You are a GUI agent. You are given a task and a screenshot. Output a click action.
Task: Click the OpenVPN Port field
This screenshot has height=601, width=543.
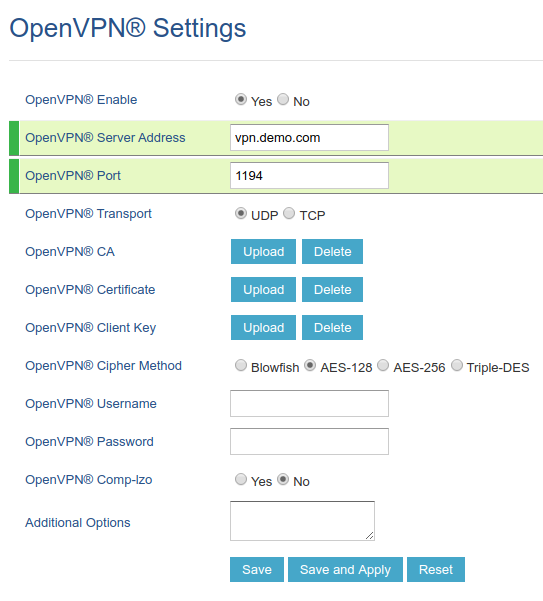(309, 176)
